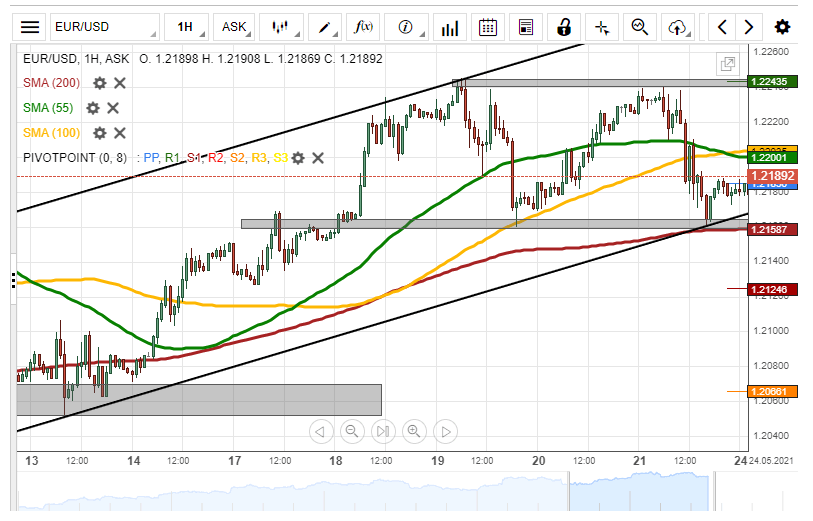Viewport: 813px width, 521px height.
Task: Open the drawing pencil tools menu
Action: [x=325, y=27]
